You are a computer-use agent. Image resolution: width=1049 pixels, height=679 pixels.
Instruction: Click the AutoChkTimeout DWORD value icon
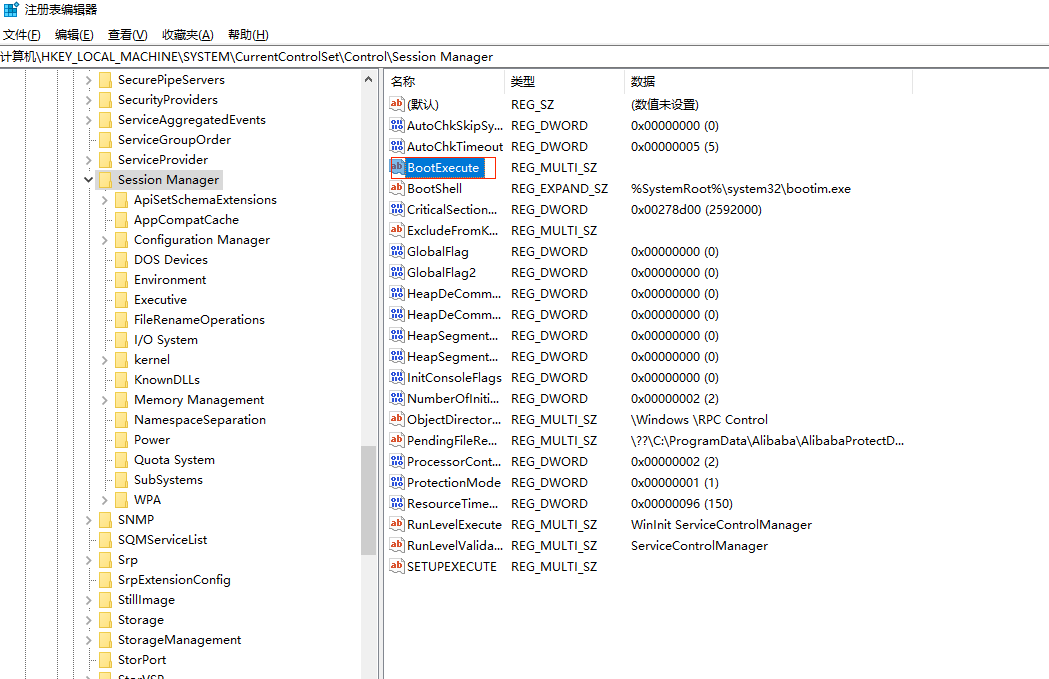click(x=397, y=147)
